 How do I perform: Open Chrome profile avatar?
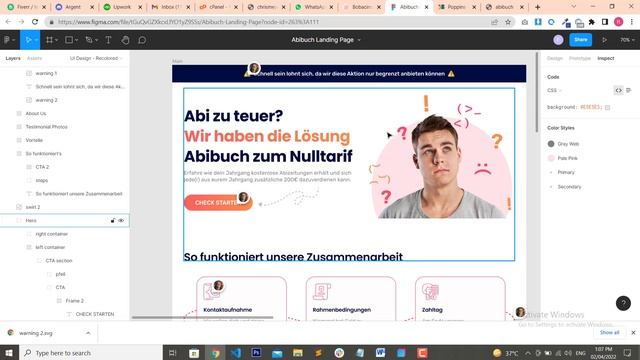[618, 22]
